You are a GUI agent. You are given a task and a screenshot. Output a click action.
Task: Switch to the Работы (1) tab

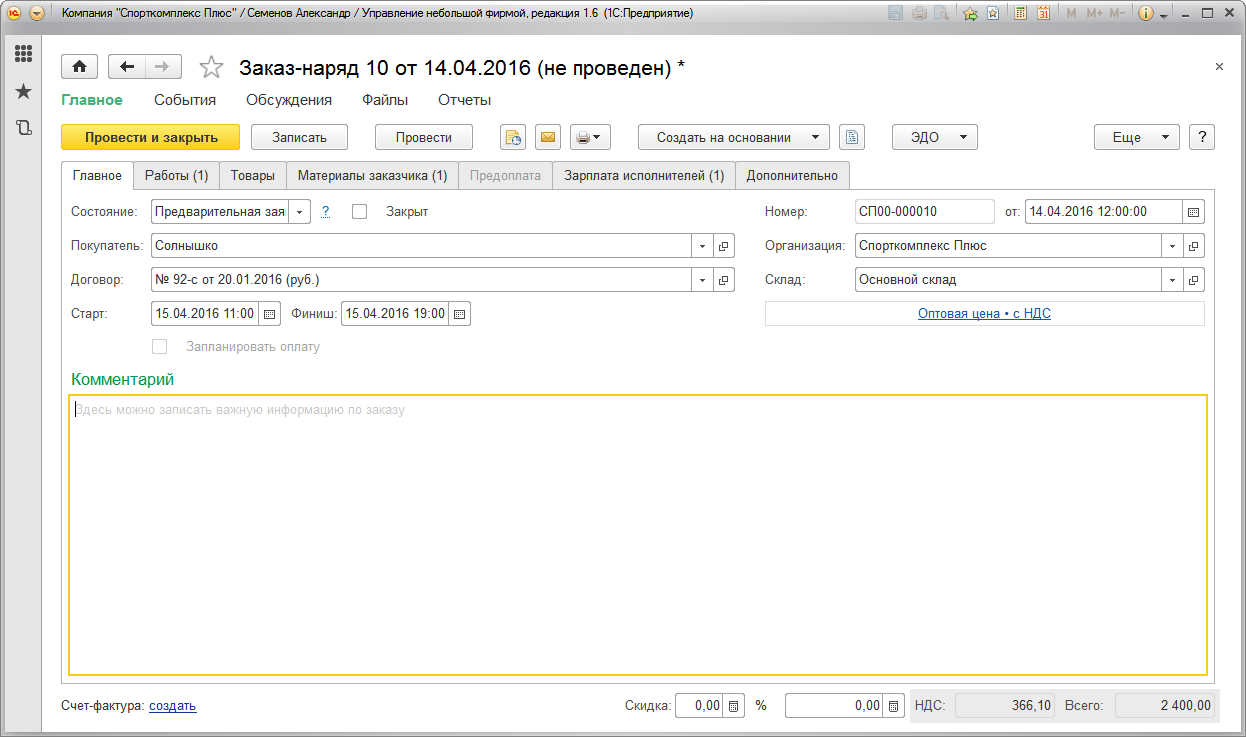click(x=176, y=176)
